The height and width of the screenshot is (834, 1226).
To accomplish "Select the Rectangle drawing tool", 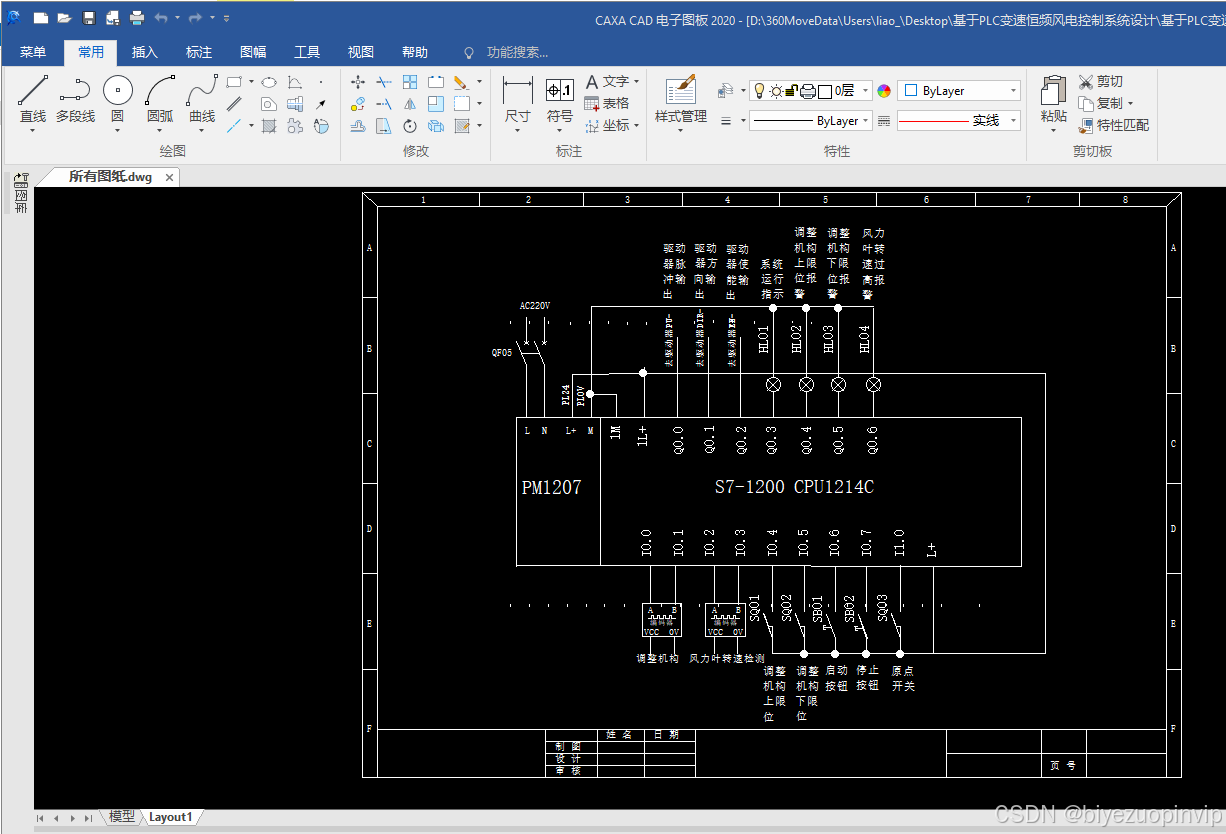I will click(x=234, y=82).
